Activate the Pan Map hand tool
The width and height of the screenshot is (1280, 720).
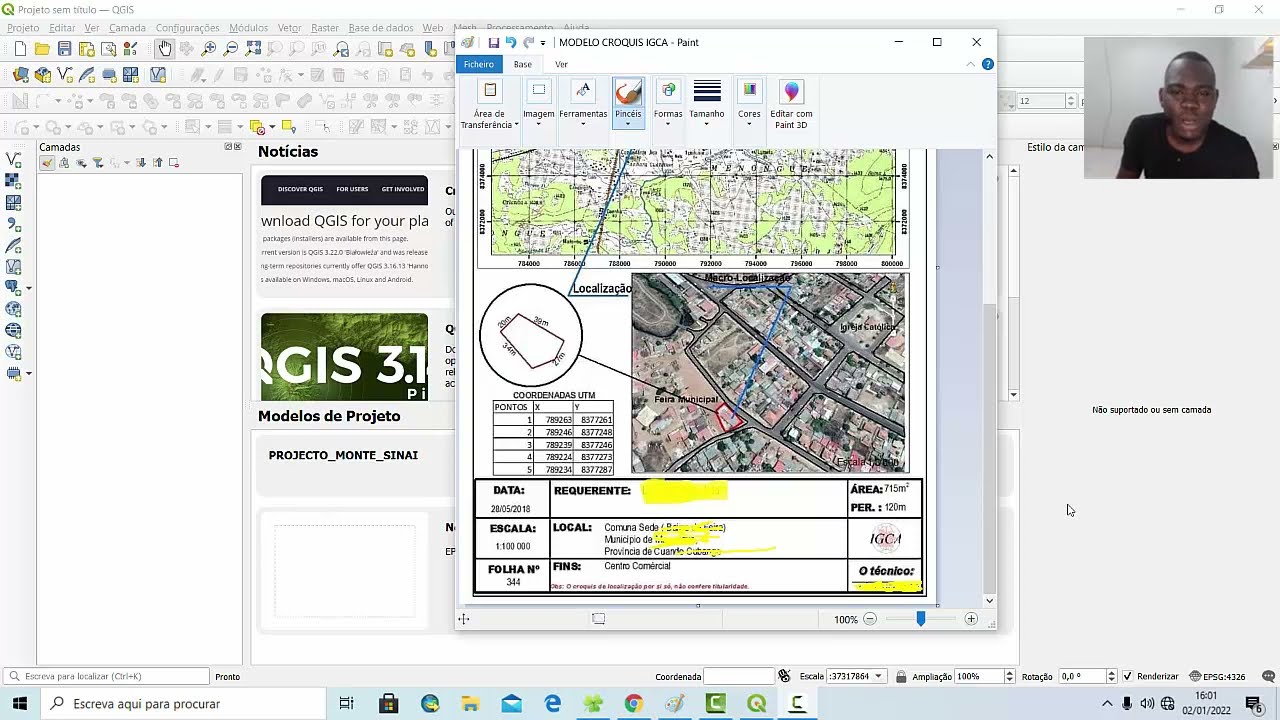point(164,49)
